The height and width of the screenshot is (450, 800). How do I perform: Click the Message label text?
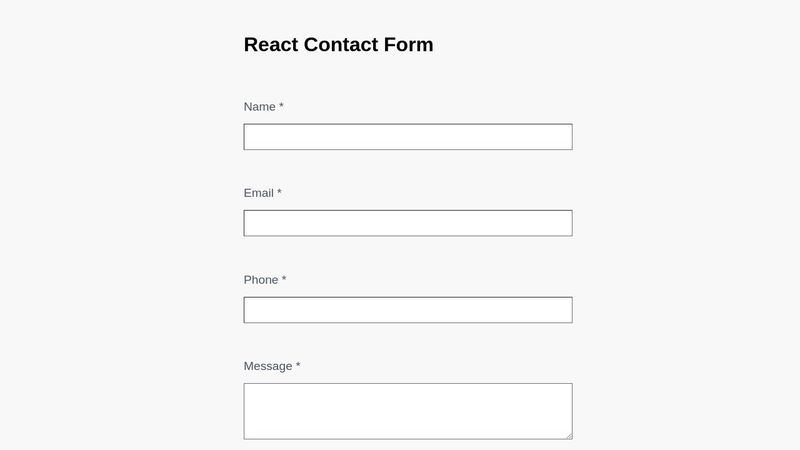(268, 366)
